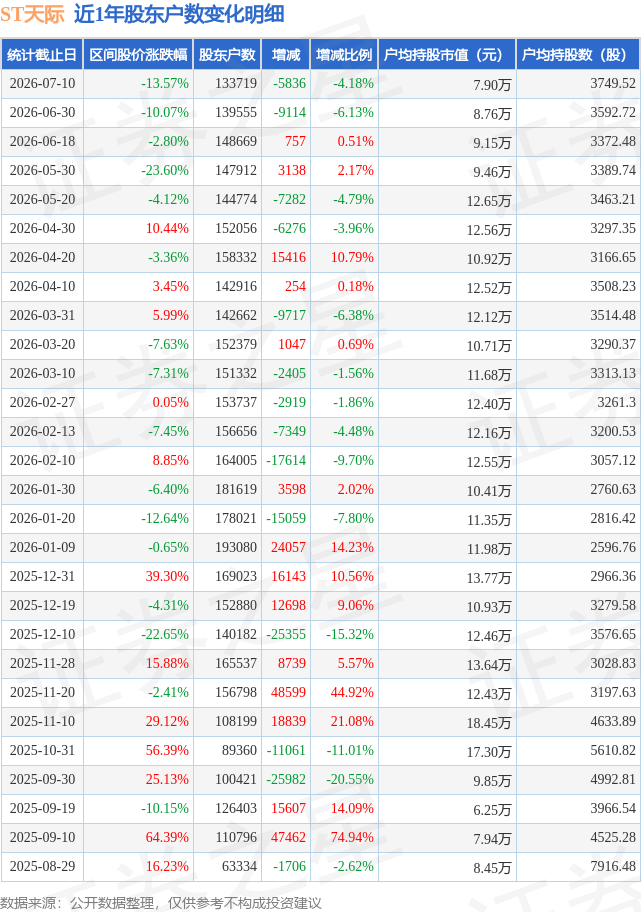641x912 pixels.
Task: Select the 2025-08-29 date cell
Action: pyautogui.click(x=42, y=867)
